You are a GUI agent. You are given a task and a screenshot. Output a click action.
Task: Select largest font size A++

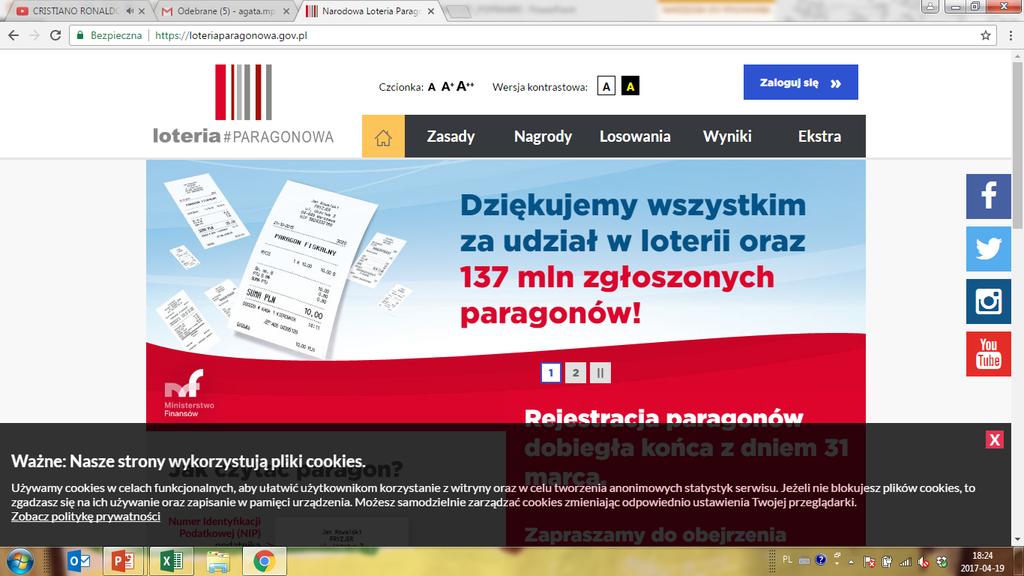tap(465, 86)
